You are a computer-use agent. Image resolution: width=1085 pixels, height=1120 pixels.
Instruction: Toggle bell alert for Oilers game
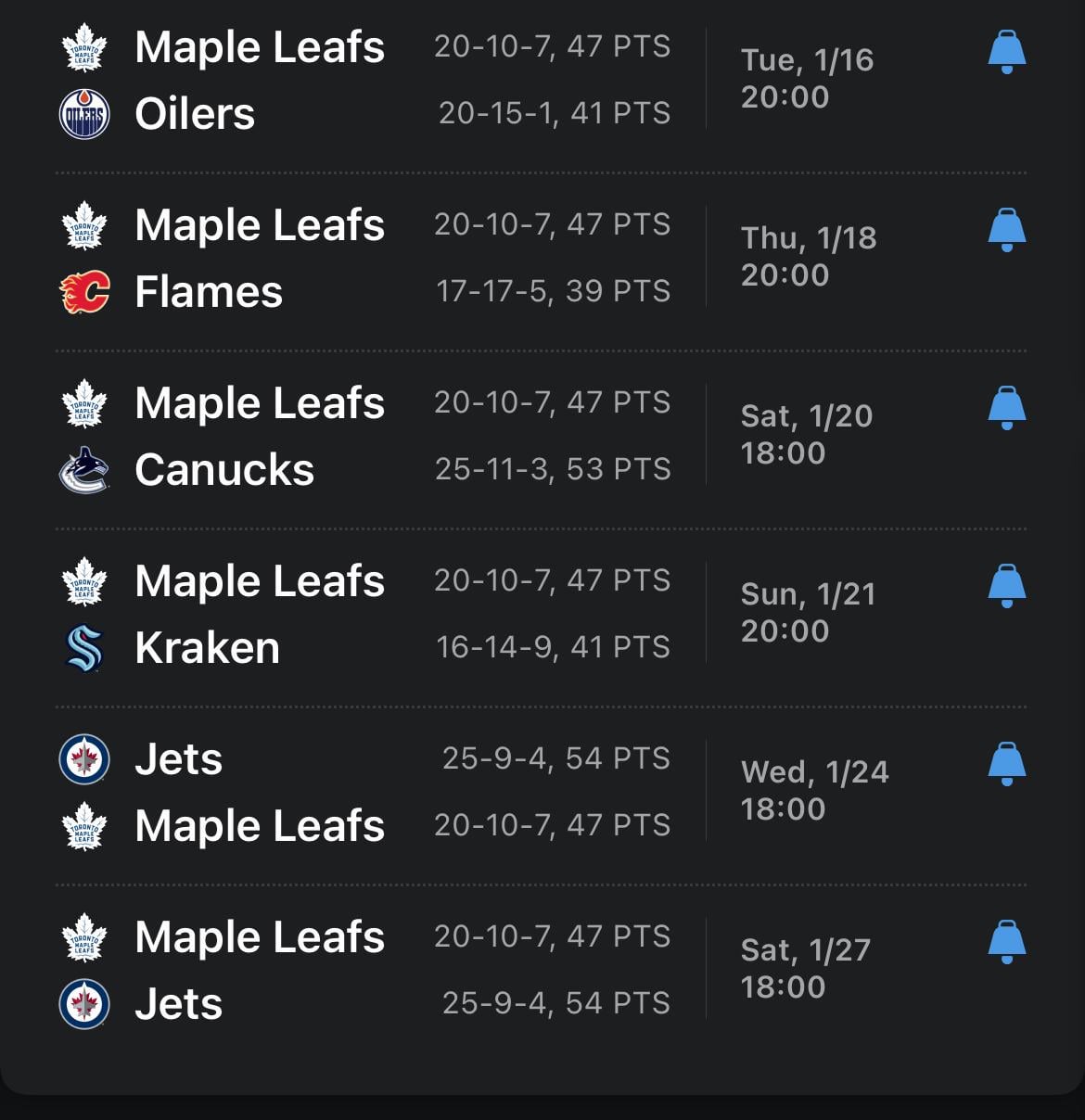(1006, 51)
